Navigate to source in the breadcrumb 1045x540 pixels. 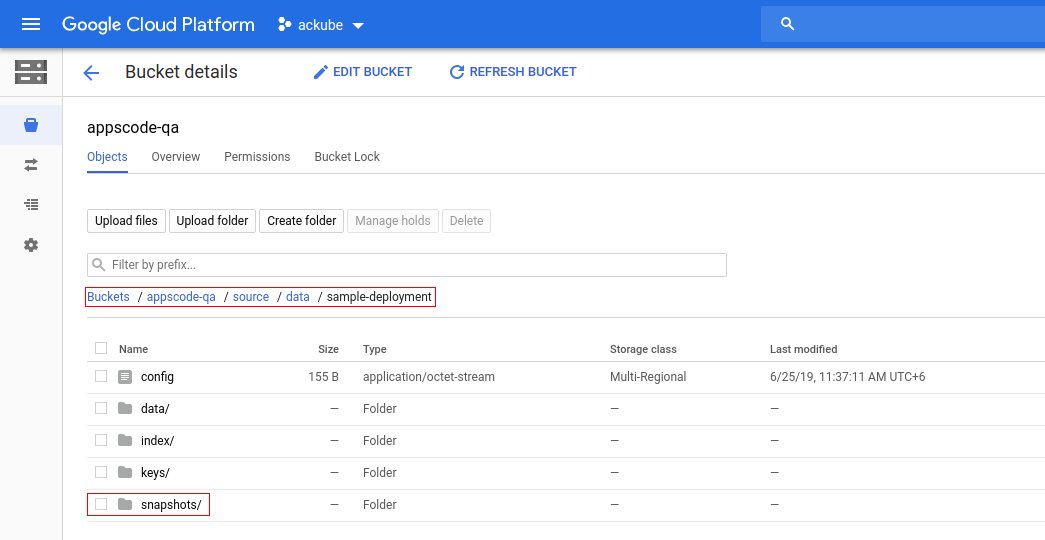(x=251, y=297)
